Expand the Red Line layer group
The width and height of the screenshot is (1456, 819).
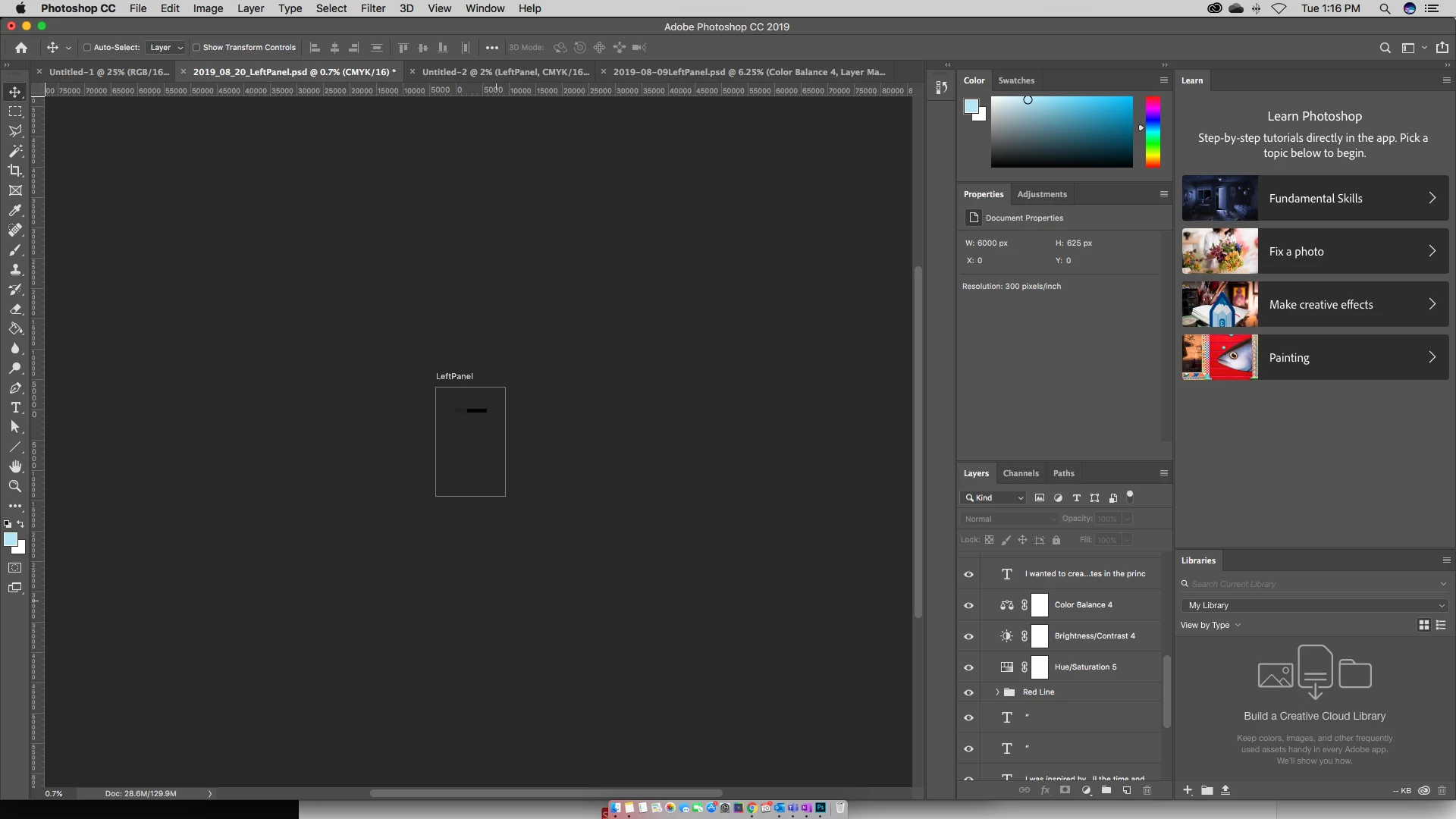click(x=997, y=692)
